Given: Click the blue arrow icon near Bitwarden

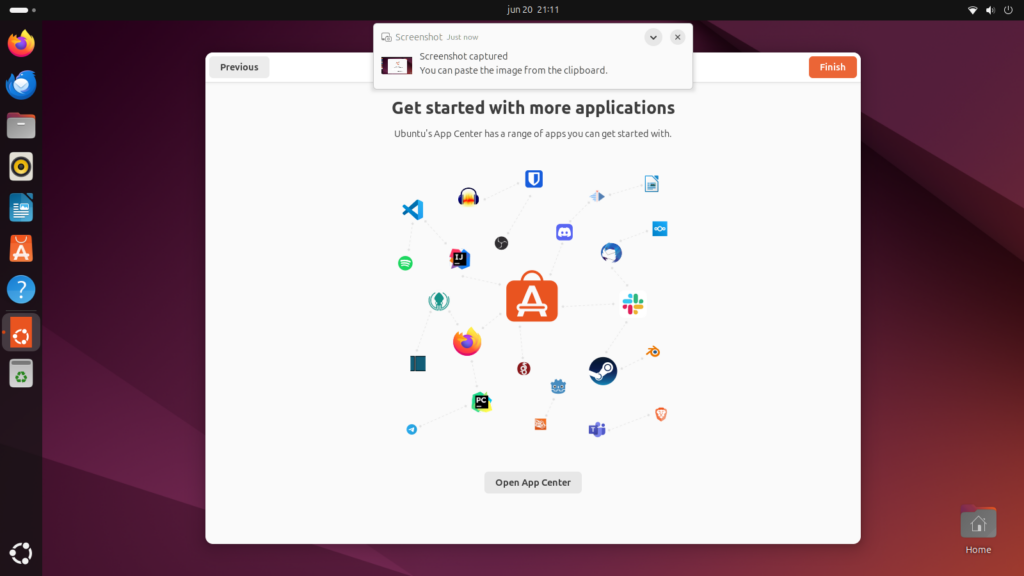Looking at the screenshot, I should (x=597, y=196).
